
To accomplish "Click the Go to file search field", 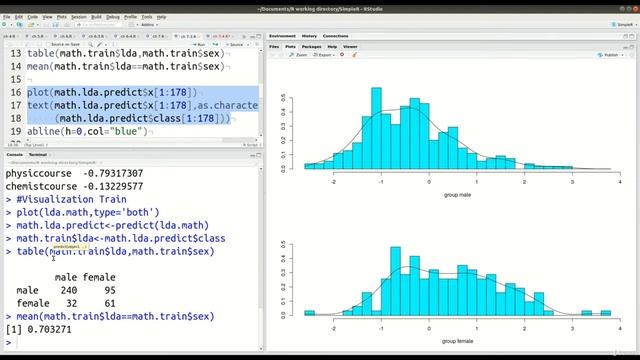I will (99, 25).
